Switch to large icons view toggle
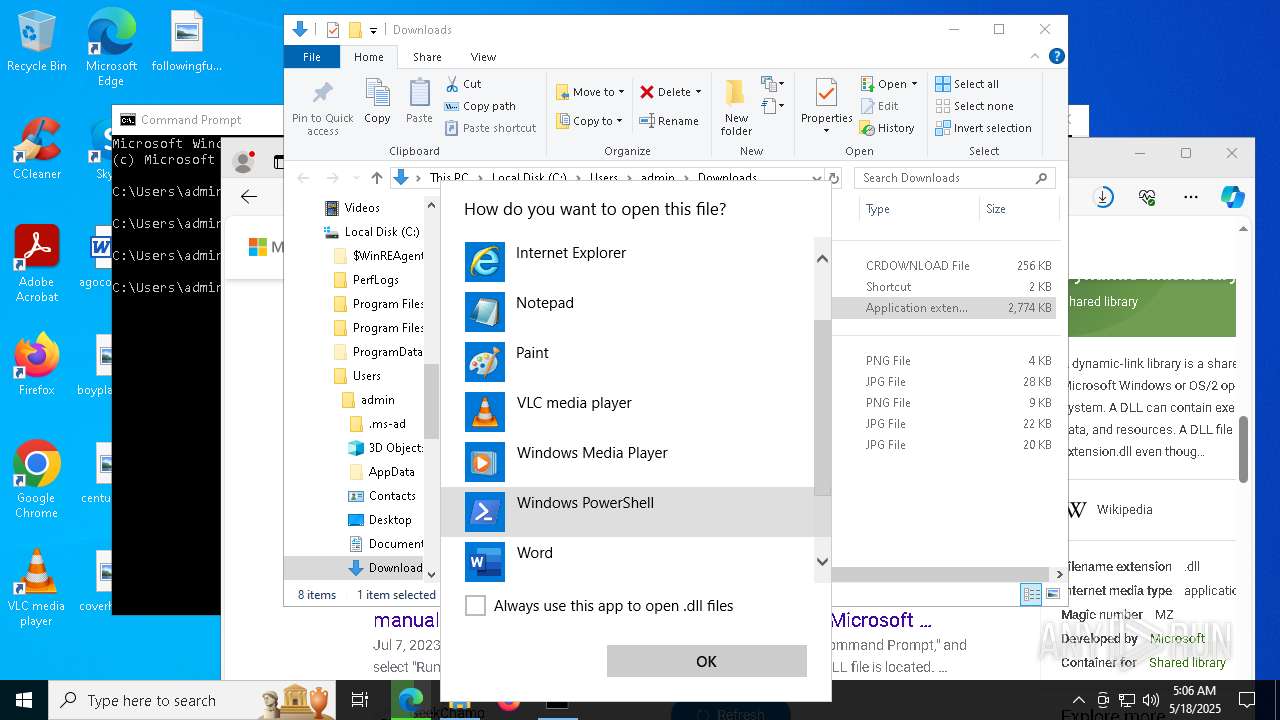This screenshot has width=1280, height=720. pos(1052,594)
